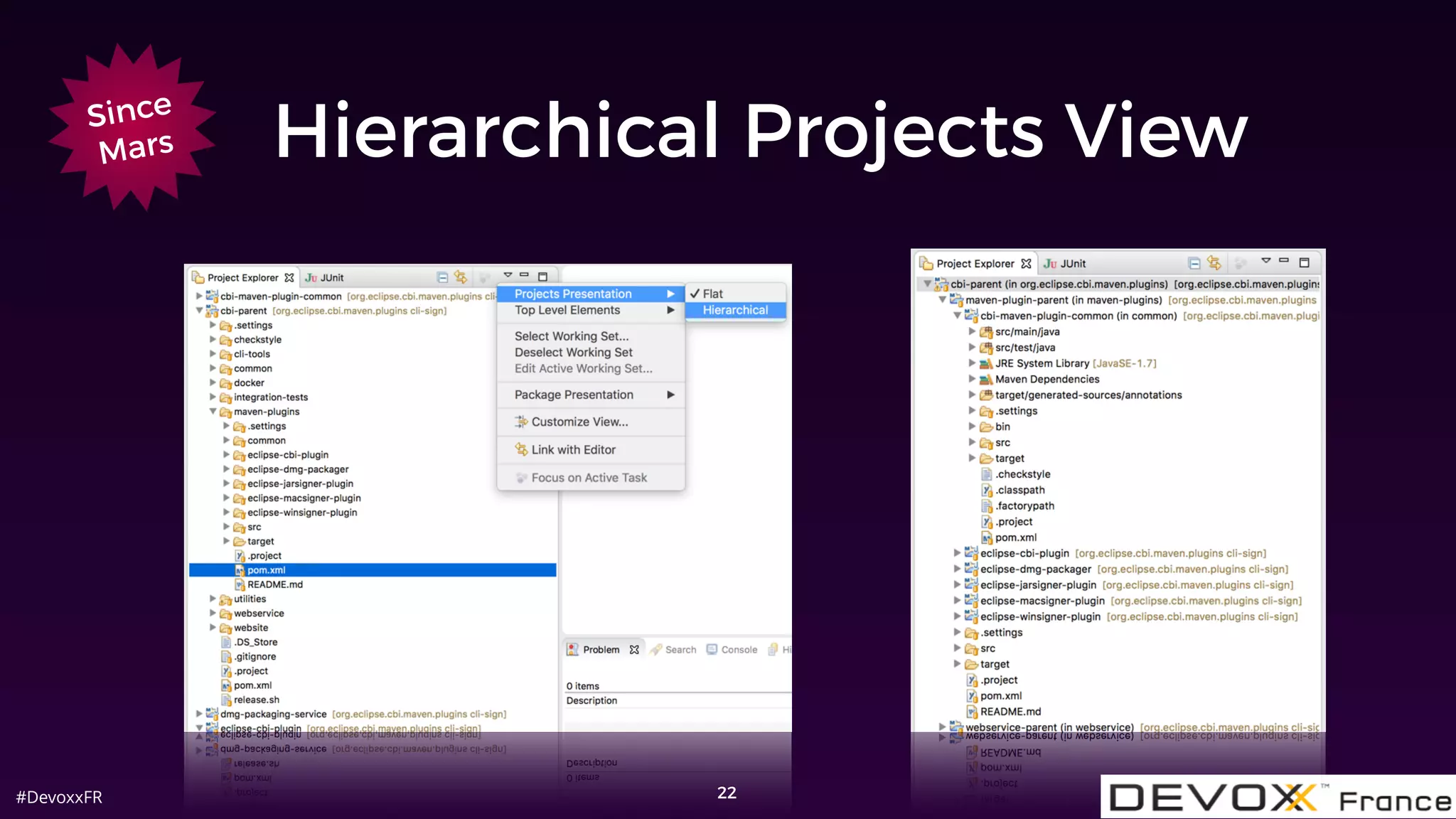
Task: Click bin folder icon in right explorer
Action: (986, 427)
